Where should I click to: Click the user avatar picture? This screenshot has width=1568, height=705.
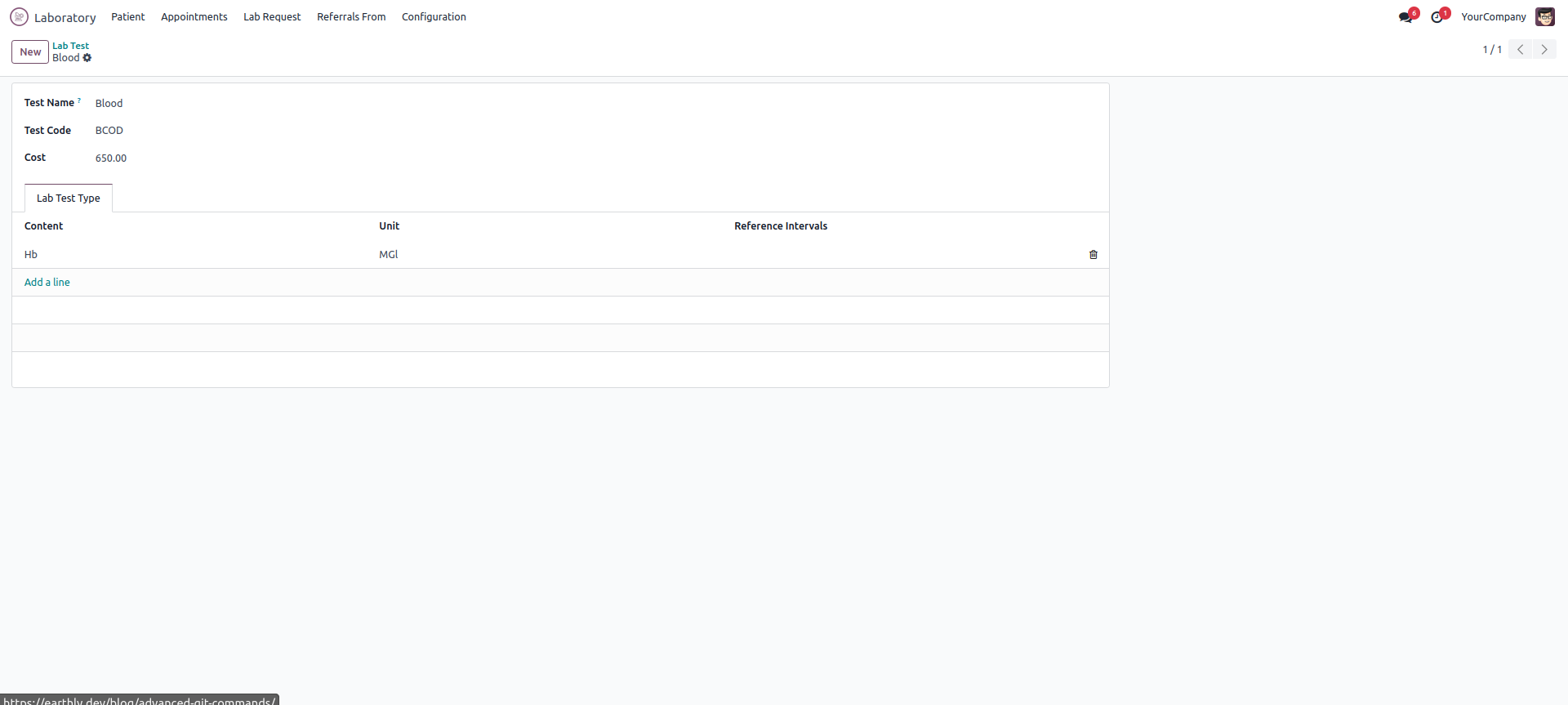(x=1545, y=16)
